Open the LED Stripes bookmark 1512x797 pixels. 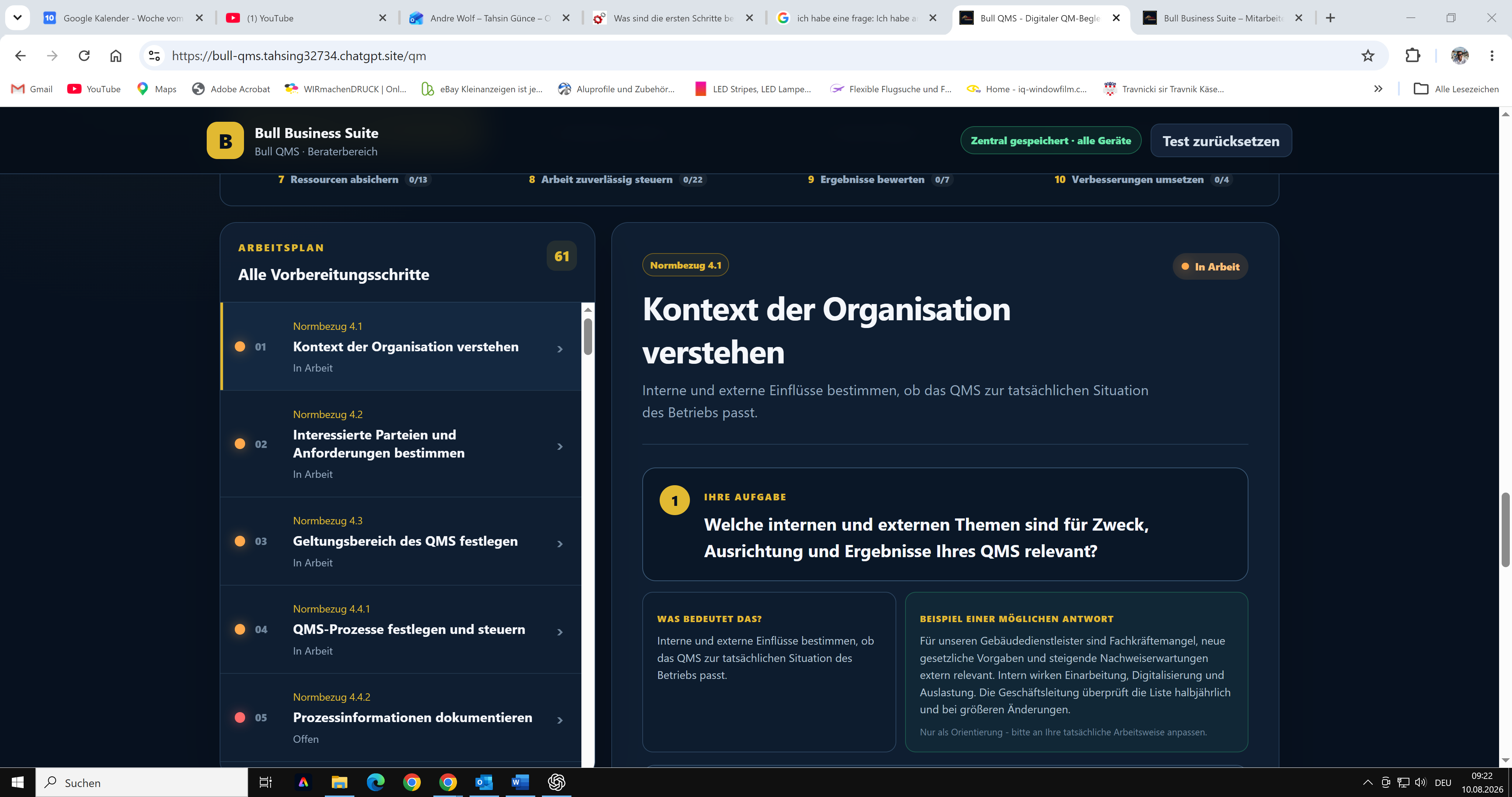[752, 89]
